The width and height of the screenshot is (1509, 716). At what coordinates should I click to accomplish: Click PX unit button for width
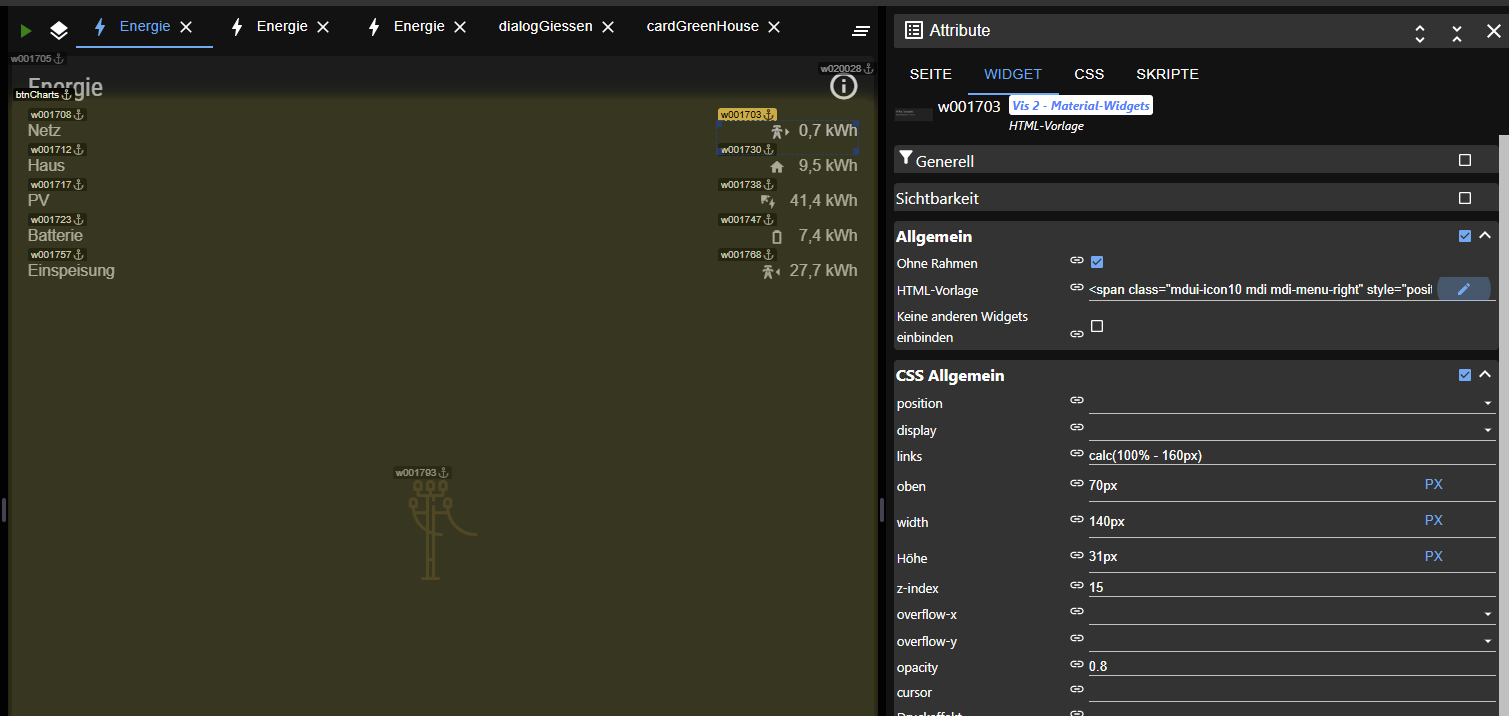click(1433, 520)
